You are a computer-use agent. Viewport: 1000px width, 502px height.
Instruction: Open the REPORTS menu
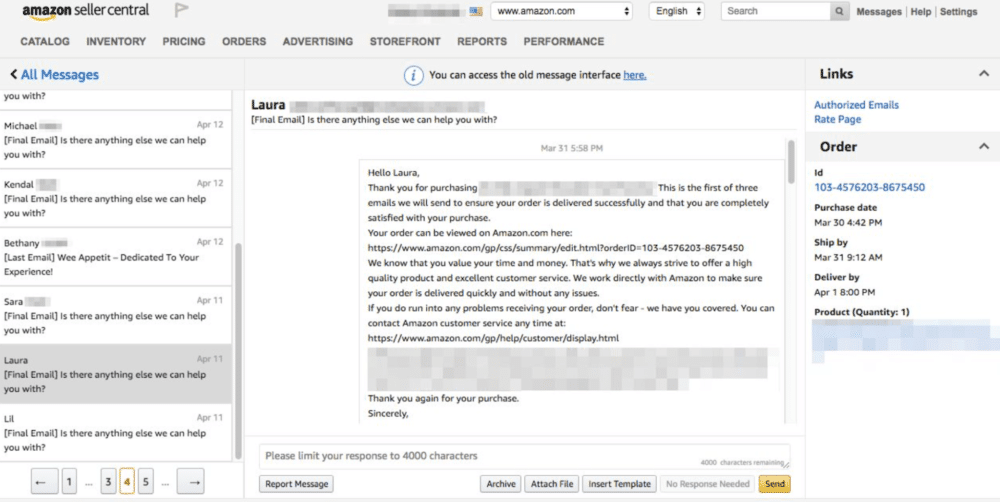click(482, 41)
